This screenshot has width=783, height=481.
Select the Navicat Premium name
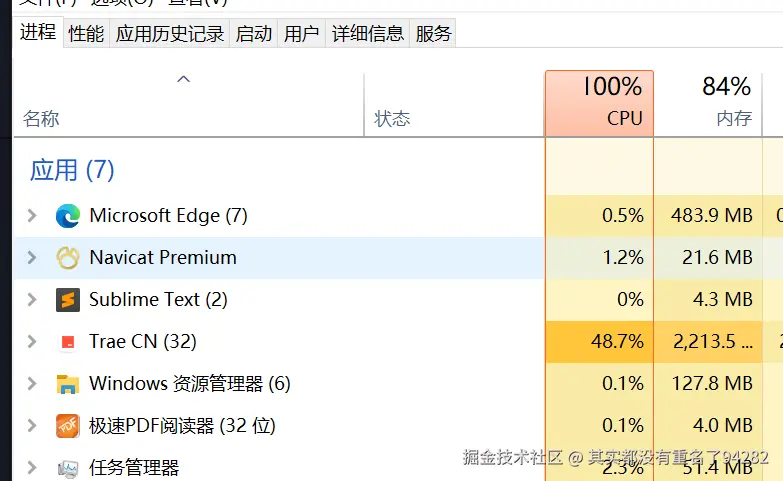(163, 258)
